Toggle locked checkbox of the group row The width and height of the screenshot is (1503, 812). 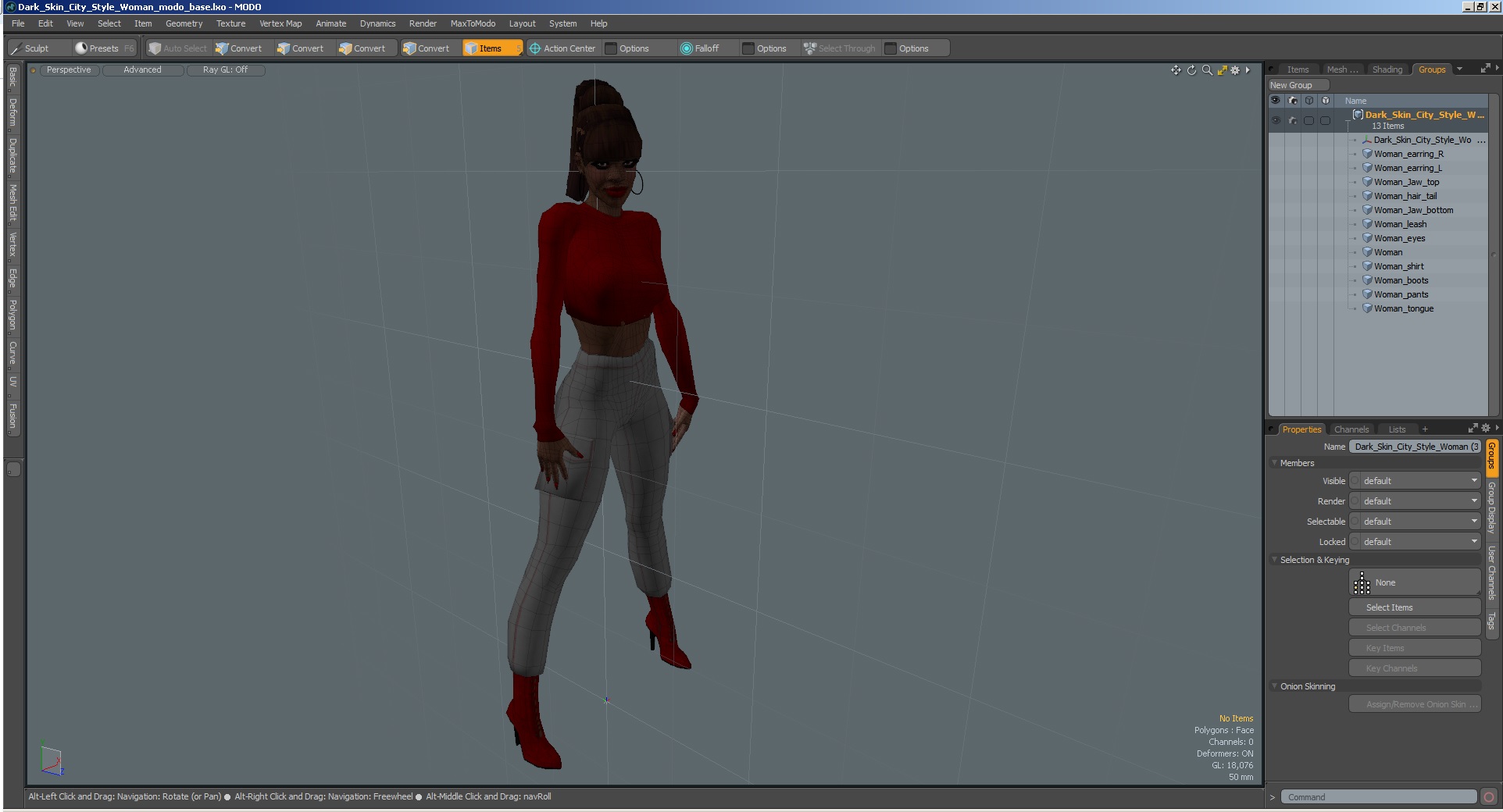click(x=1326, y=120)
